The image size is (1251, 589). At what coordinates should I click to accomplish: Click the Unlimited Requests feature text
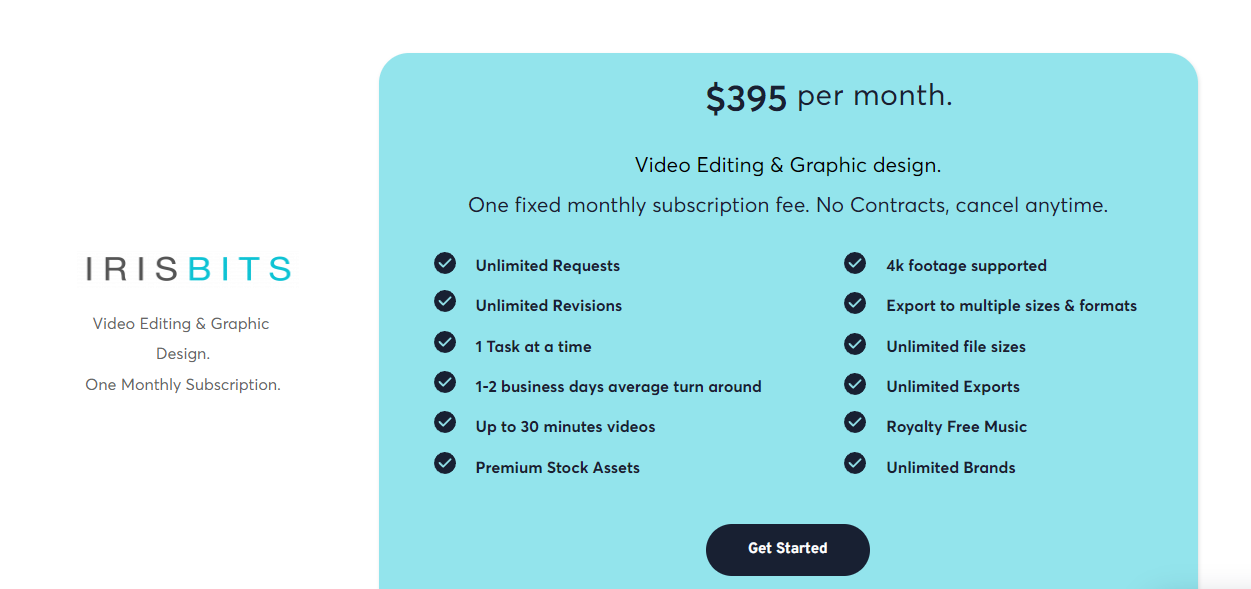pyautogui.click(x=547, y=266)
